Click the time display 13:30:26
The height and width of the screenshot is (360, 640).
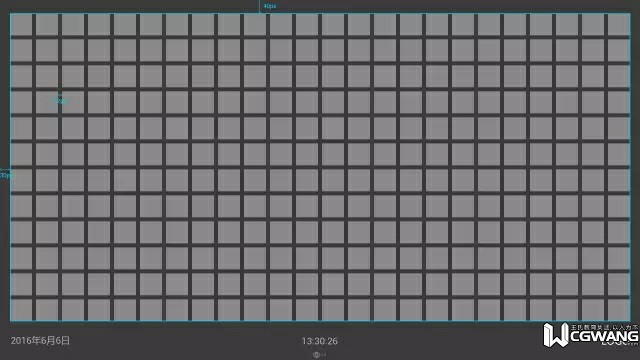[x=320, y=341]
